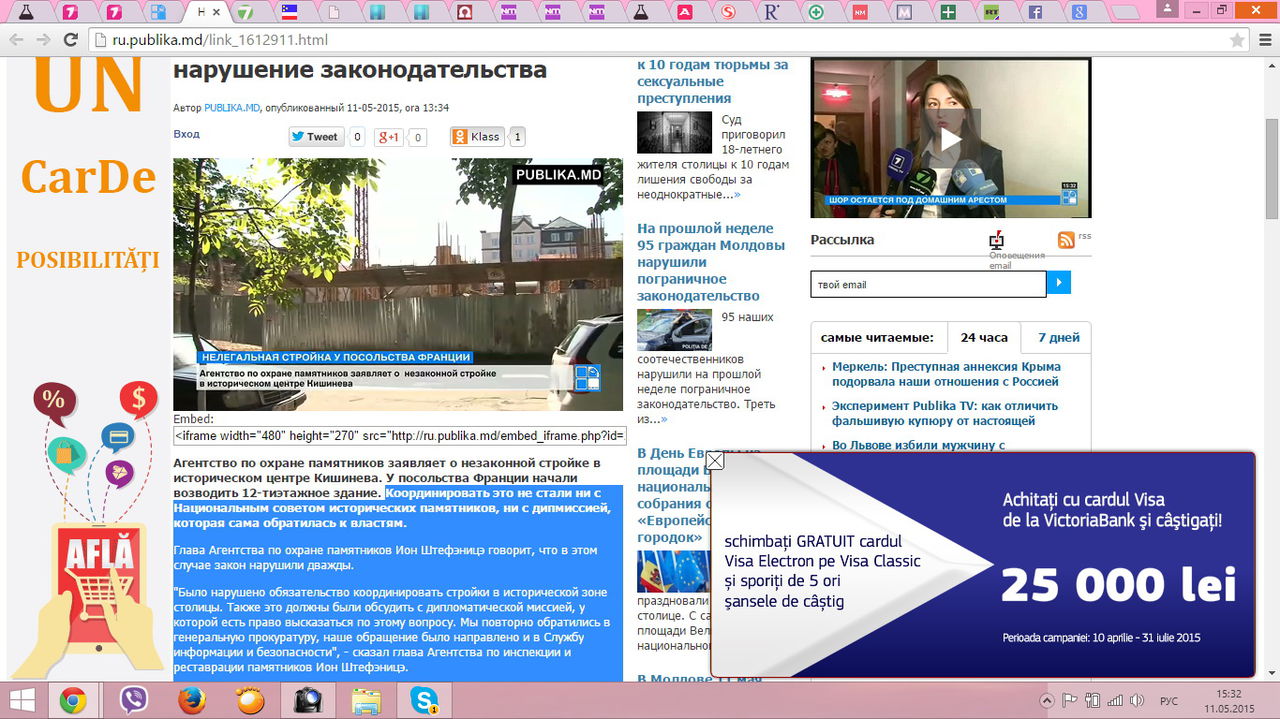Open Chrome from the taskbar

tap(72, 701)
